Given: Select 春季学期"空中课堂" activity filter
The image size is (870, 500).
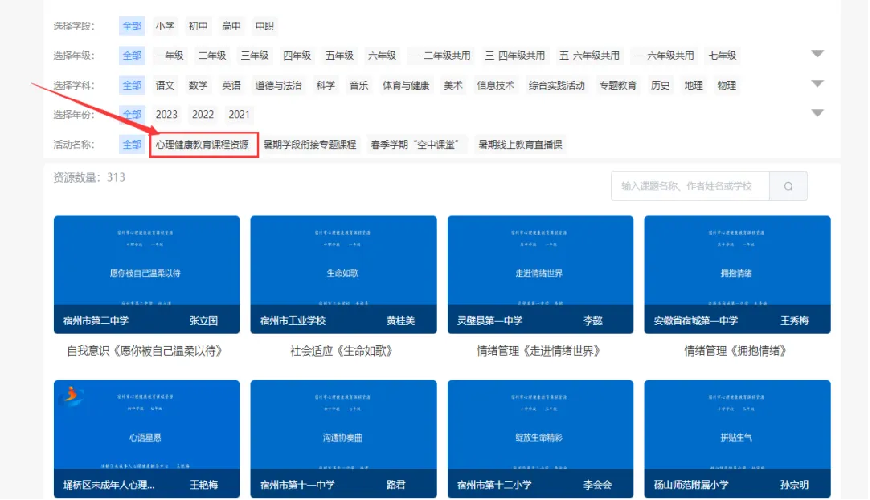Looking at the screenshot, I should click(416, 145).
